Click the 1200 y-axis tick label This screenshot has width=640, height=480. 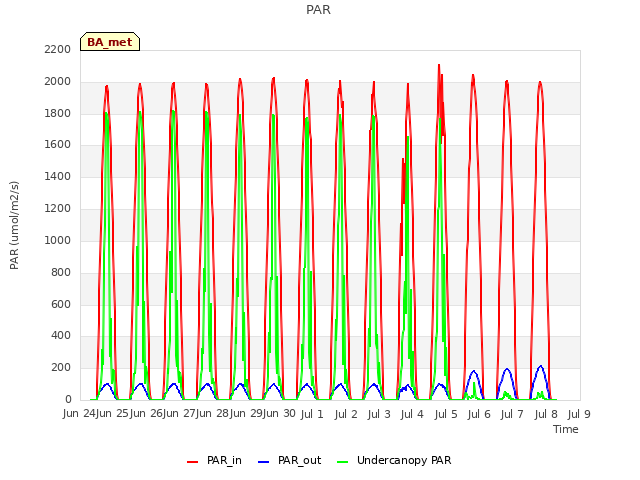coord(58,208)
